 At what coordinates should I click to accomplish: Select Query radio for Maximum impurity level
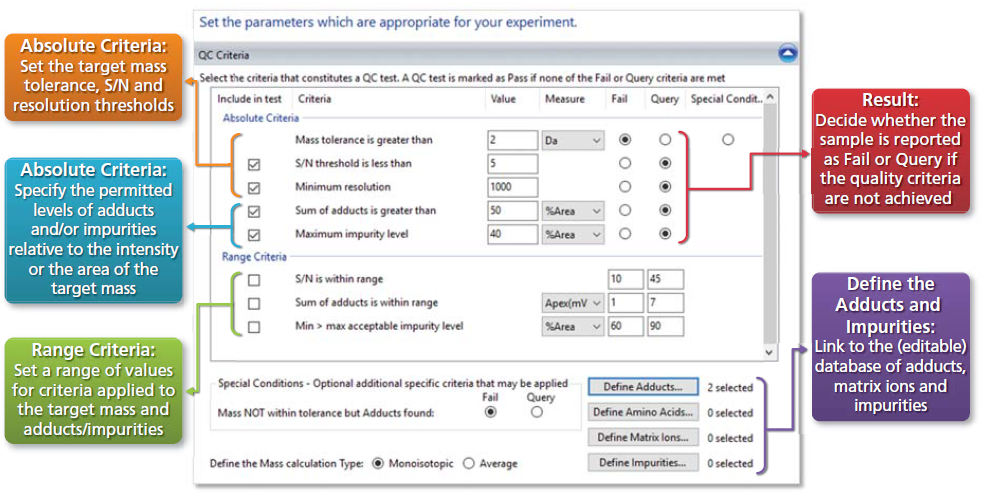click(x=665, y=235)
